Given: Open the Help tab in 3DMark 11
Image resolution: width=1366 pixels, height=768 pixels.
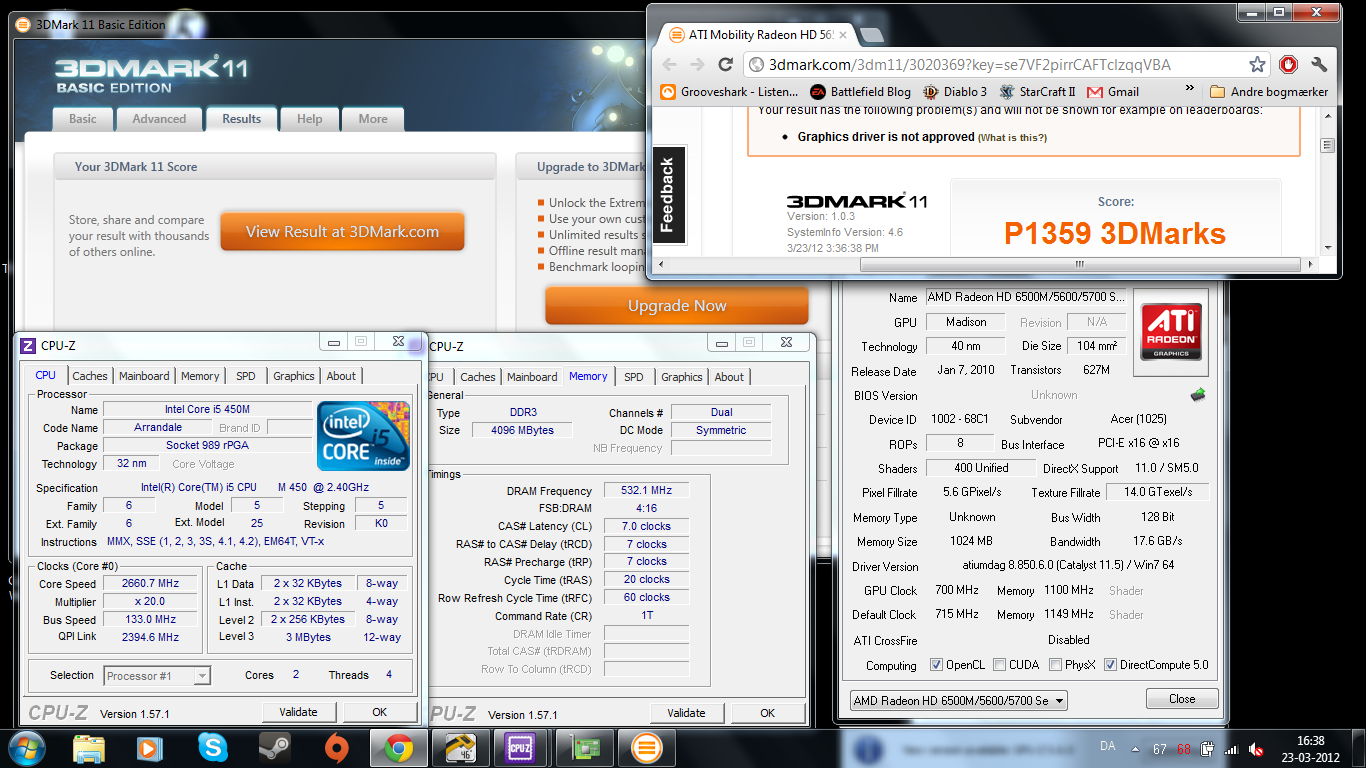Looking at the screenshot, I should [309, 119].
